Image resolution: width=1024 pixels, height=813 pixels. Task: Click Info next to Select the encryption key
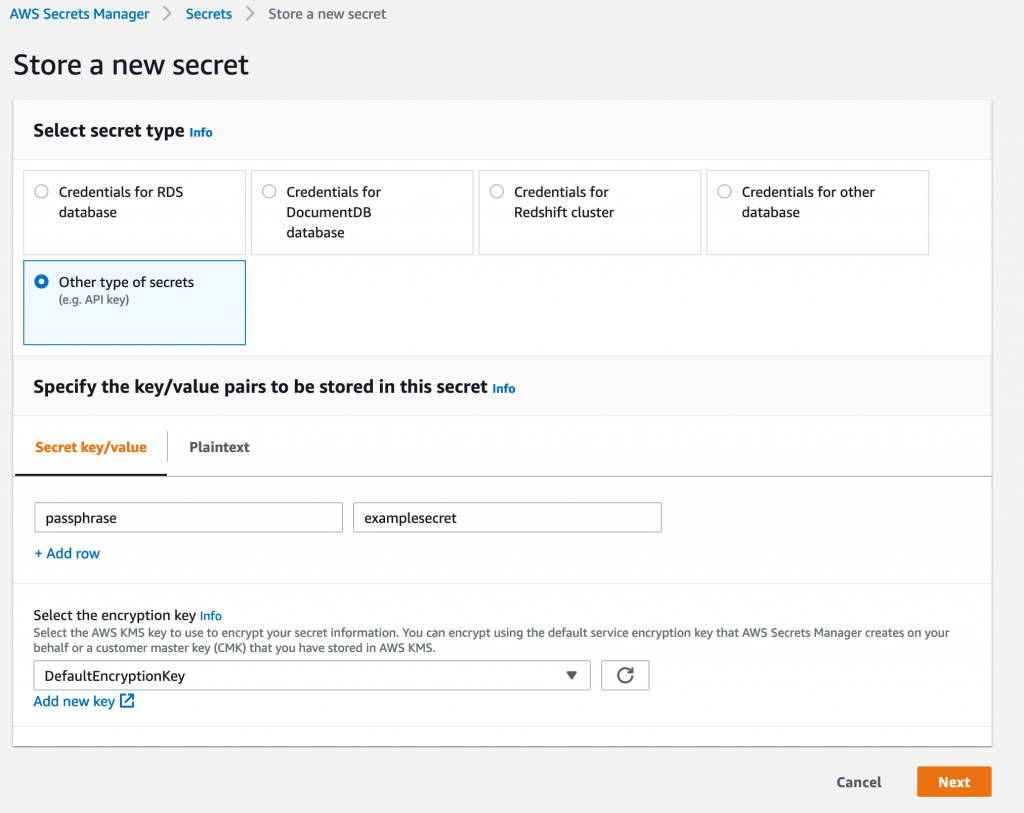[x=210, y=615]
